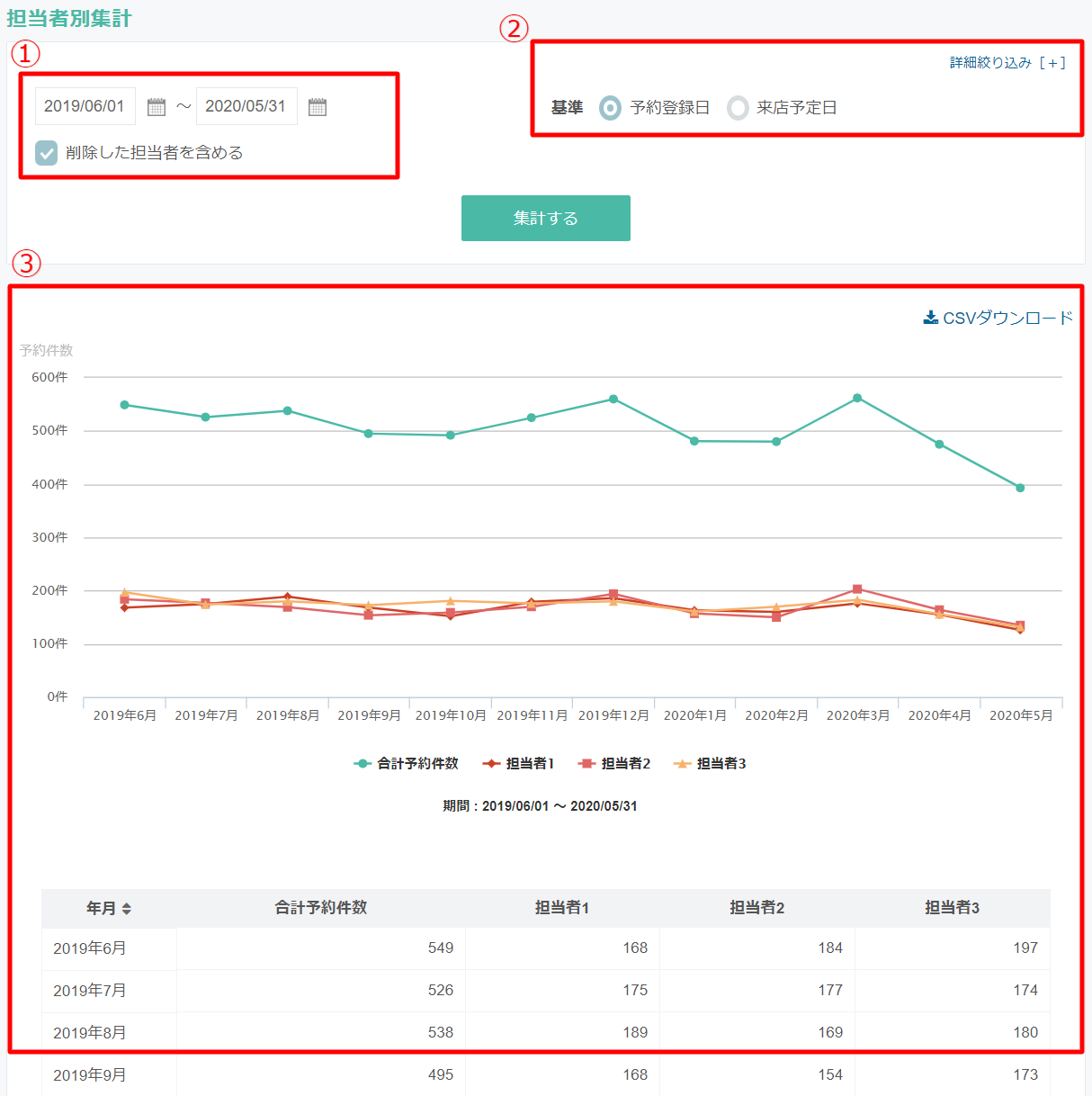Image resolution: width=1092 pixels, height=1096 pixels.
Task: Expand 詳細絞り込み filter options
Action: (x=1007, y=63)
